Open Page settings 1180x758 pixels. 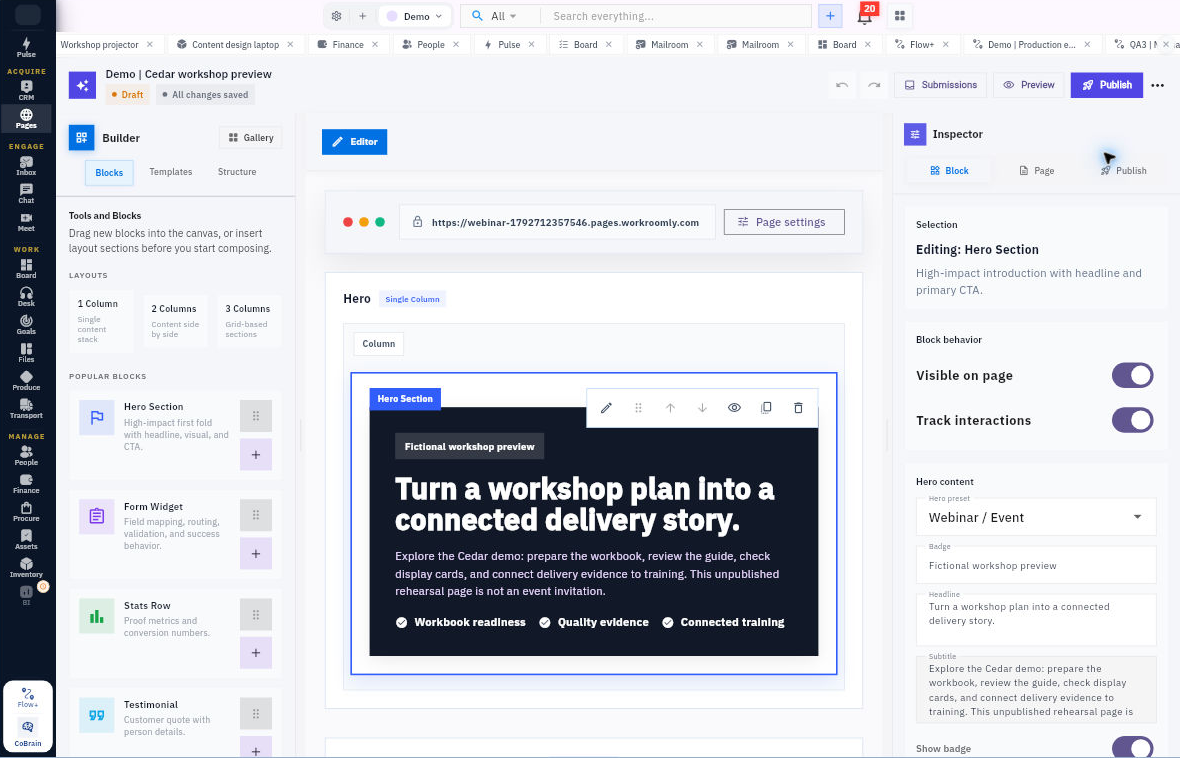[x=783, y=222]
